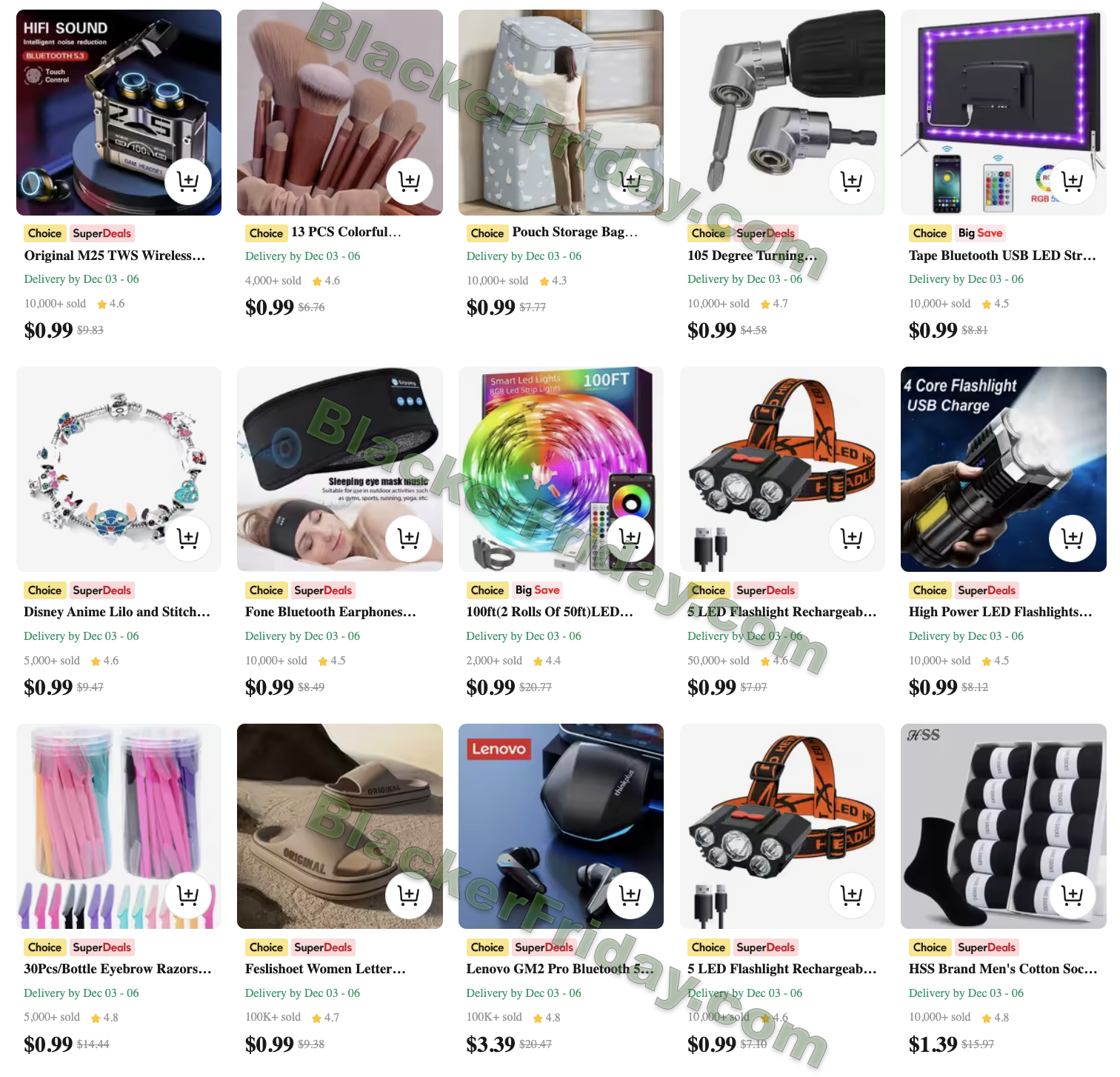Add Disney Lilo and Stitch bracelet to cart
Screen dimensions: 1120x1077
188,538
